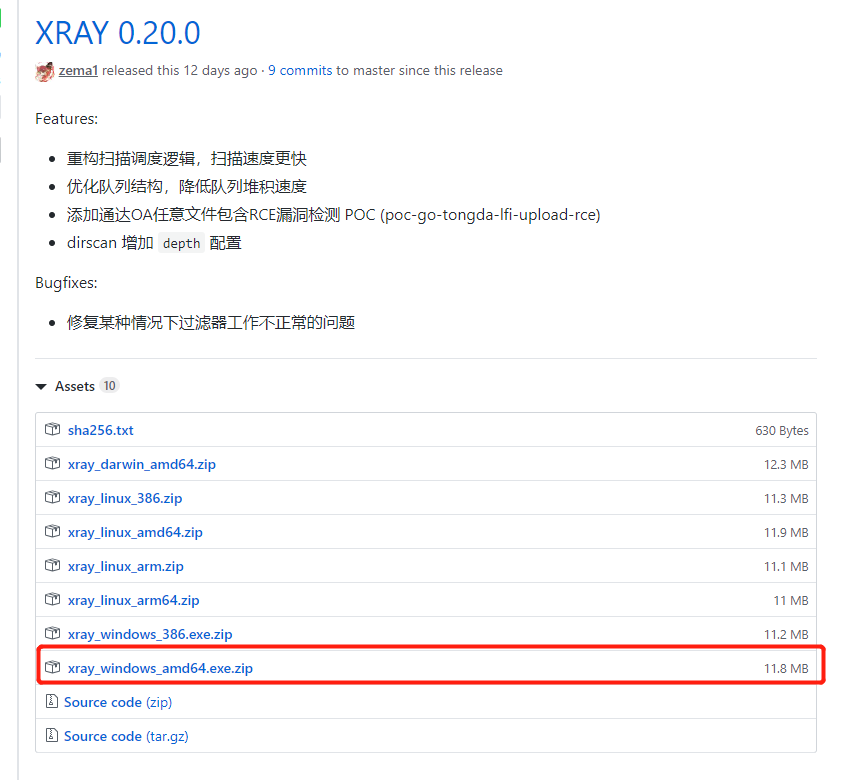The image size is (864, 780).
Task: Download xray_darwin_amd64.zip
Action: pos(142,464)
